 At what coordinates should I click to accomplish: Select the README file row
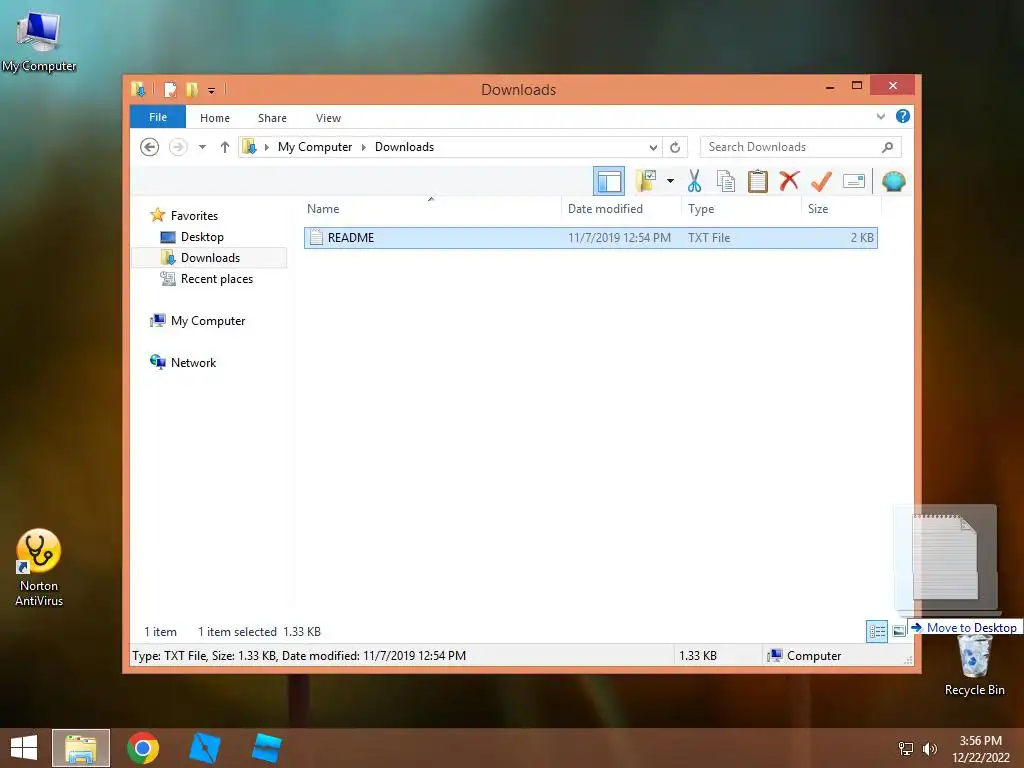coord(590,238)
